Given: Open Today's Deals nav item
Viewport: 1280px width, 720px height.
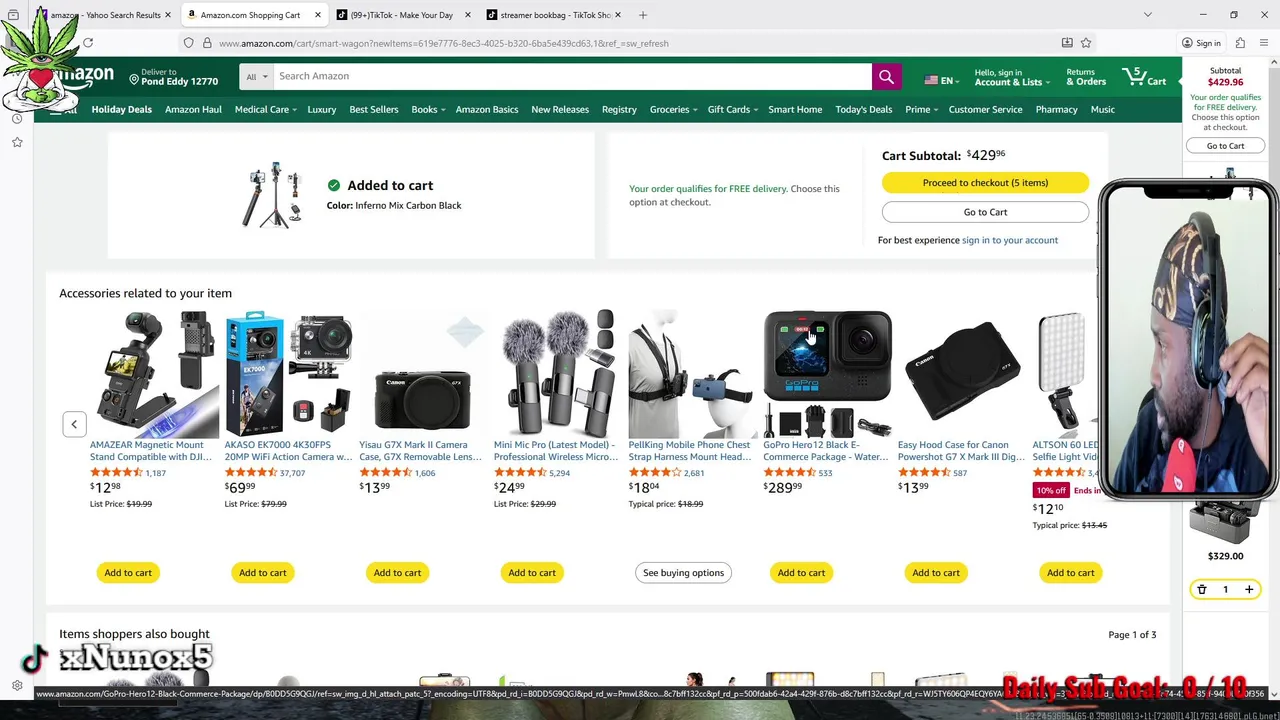Looking at the screenshot, I should click(864, 109).
